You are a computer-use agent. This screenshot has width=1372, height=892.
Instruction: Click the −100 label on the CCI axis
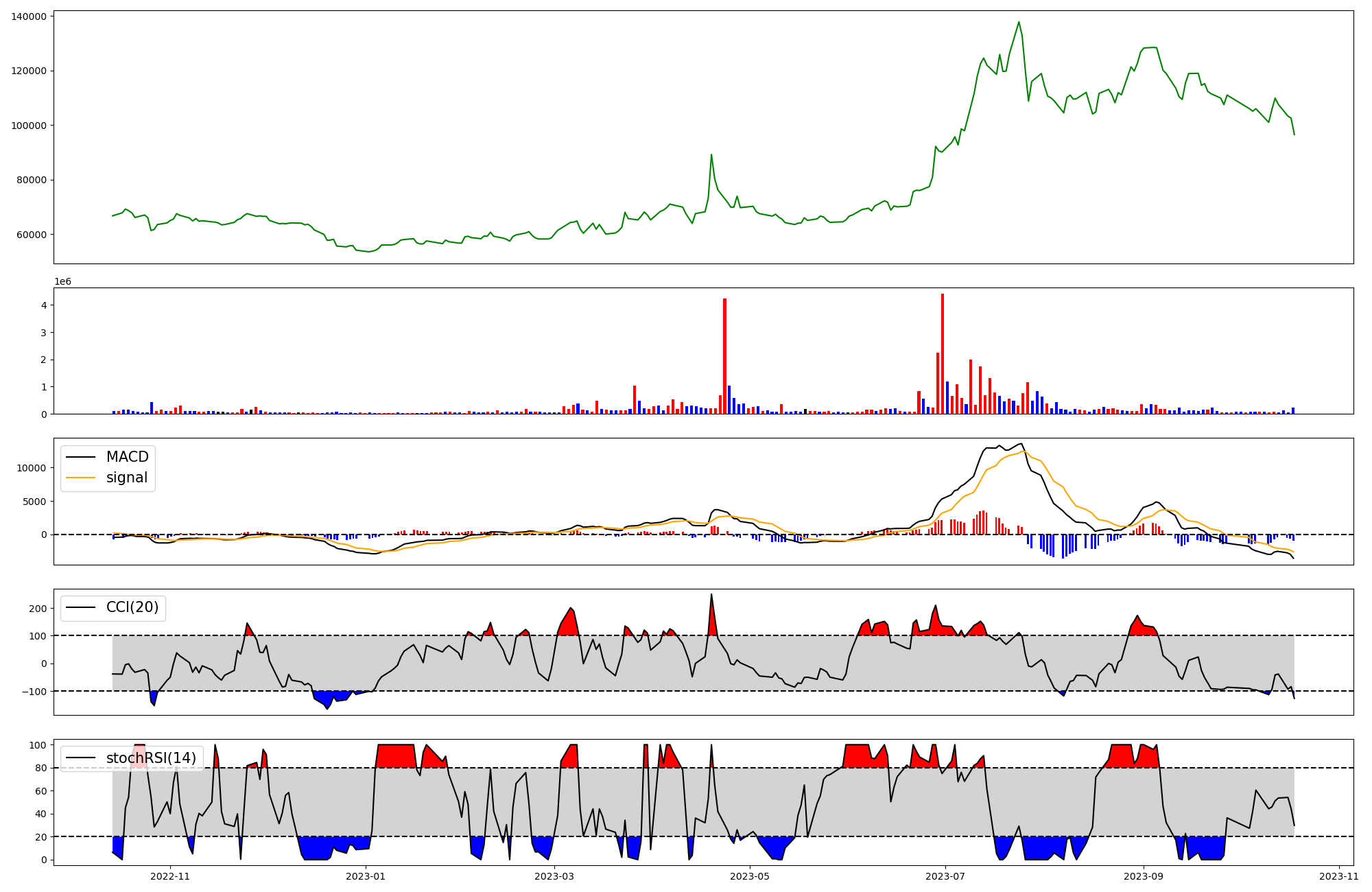tap(33, 691)
